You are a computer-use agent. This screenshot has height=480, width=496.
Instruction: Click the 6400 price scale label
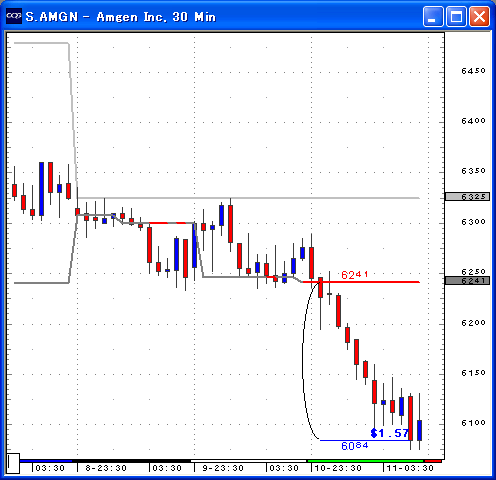pos(473,121)
